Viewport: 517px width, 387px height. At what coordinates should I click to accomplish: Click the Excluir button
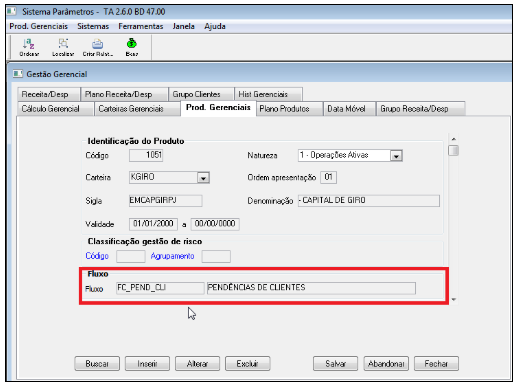(x=248, y=364)
